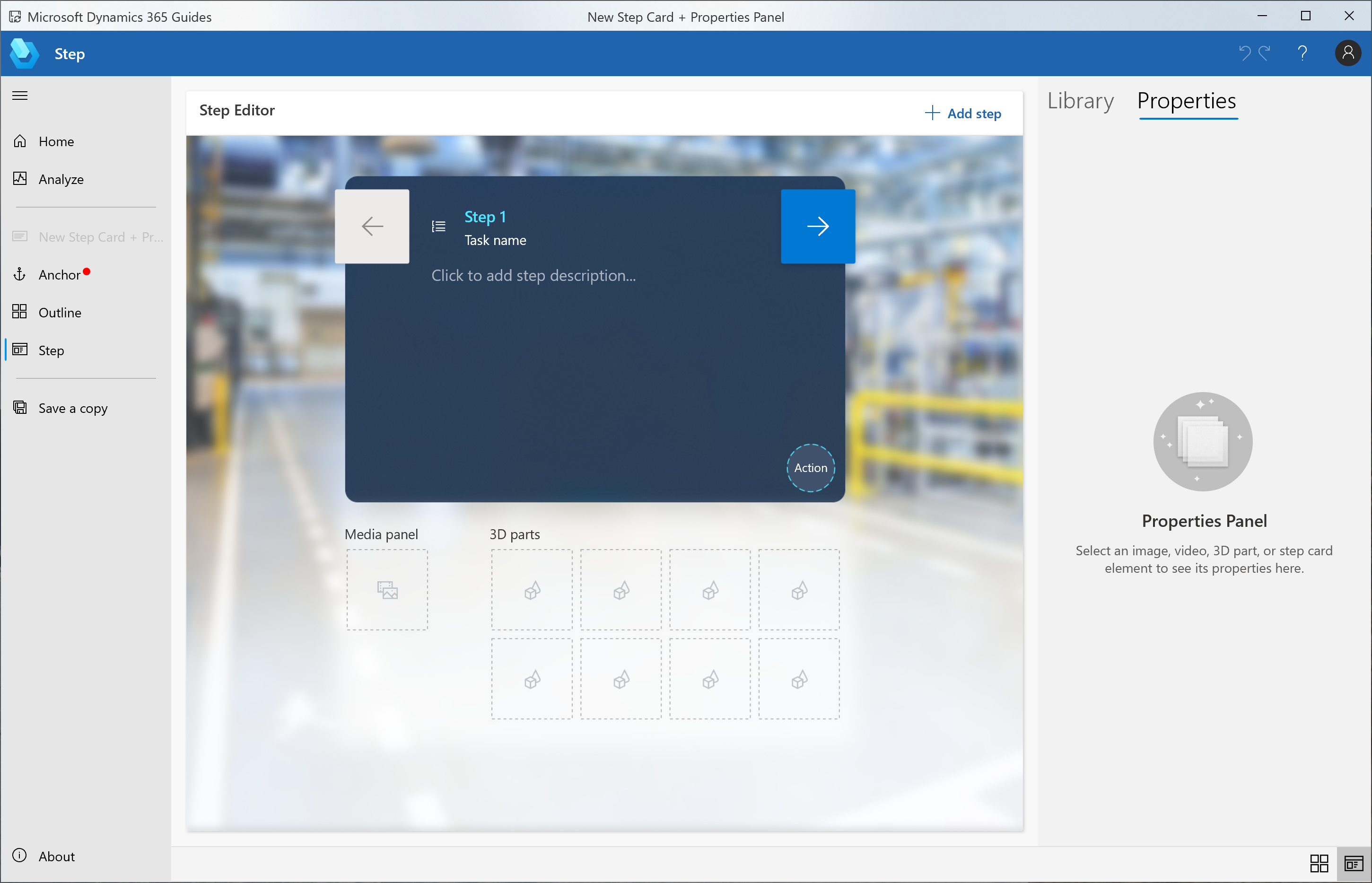Click the Media panel image placeholder icon
Viewport: 1372px width, 883px height.
click(x=388, y=589)
